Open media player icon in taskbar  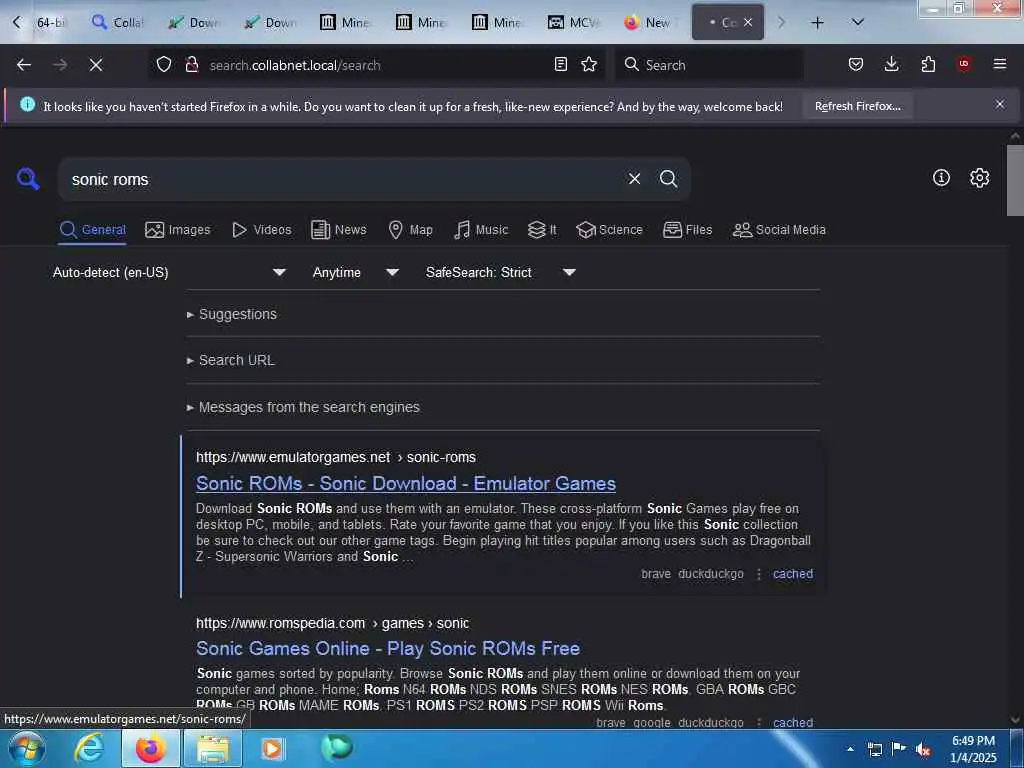(272, 748)
